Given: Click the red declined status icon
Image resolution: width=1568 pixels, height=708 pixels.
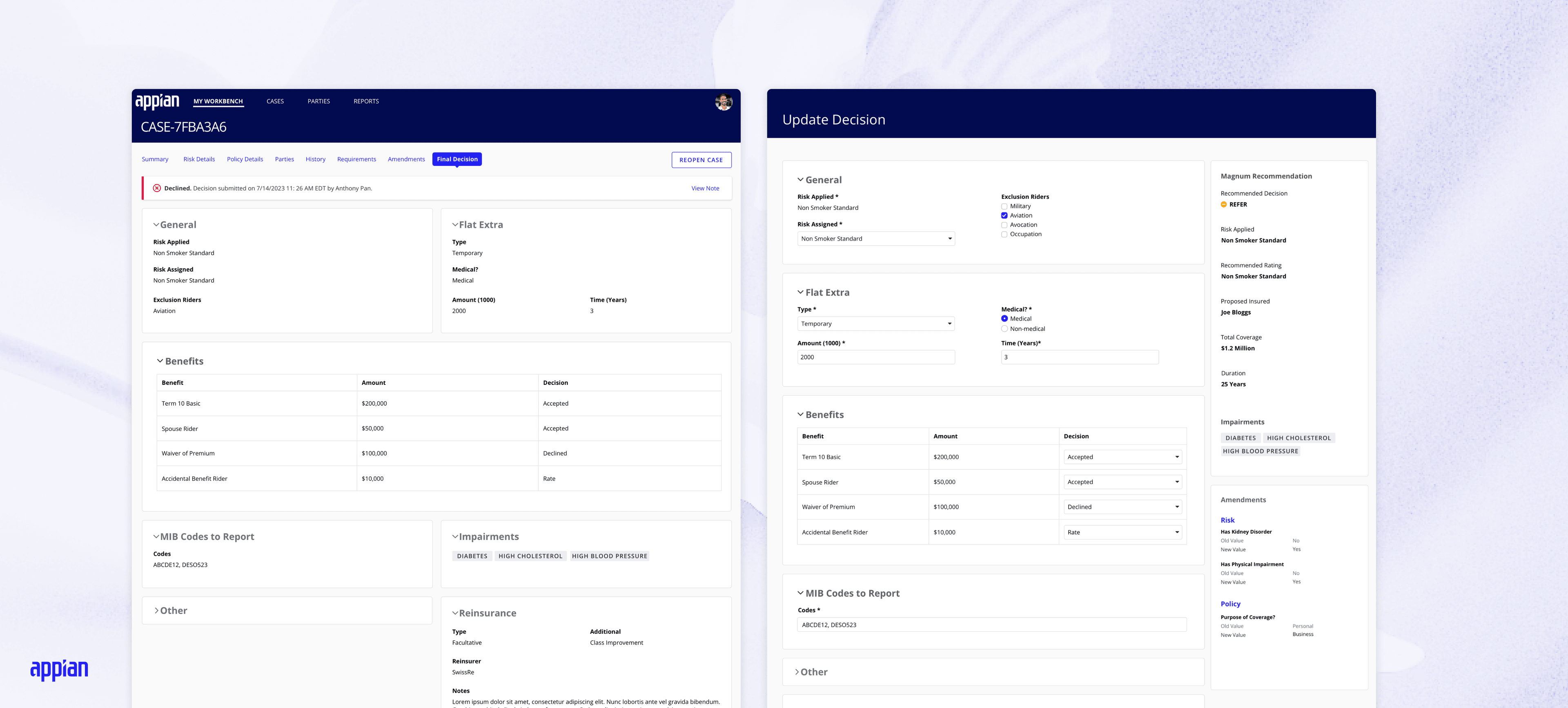Looking at the screenshot, I should tap(156, 188).
